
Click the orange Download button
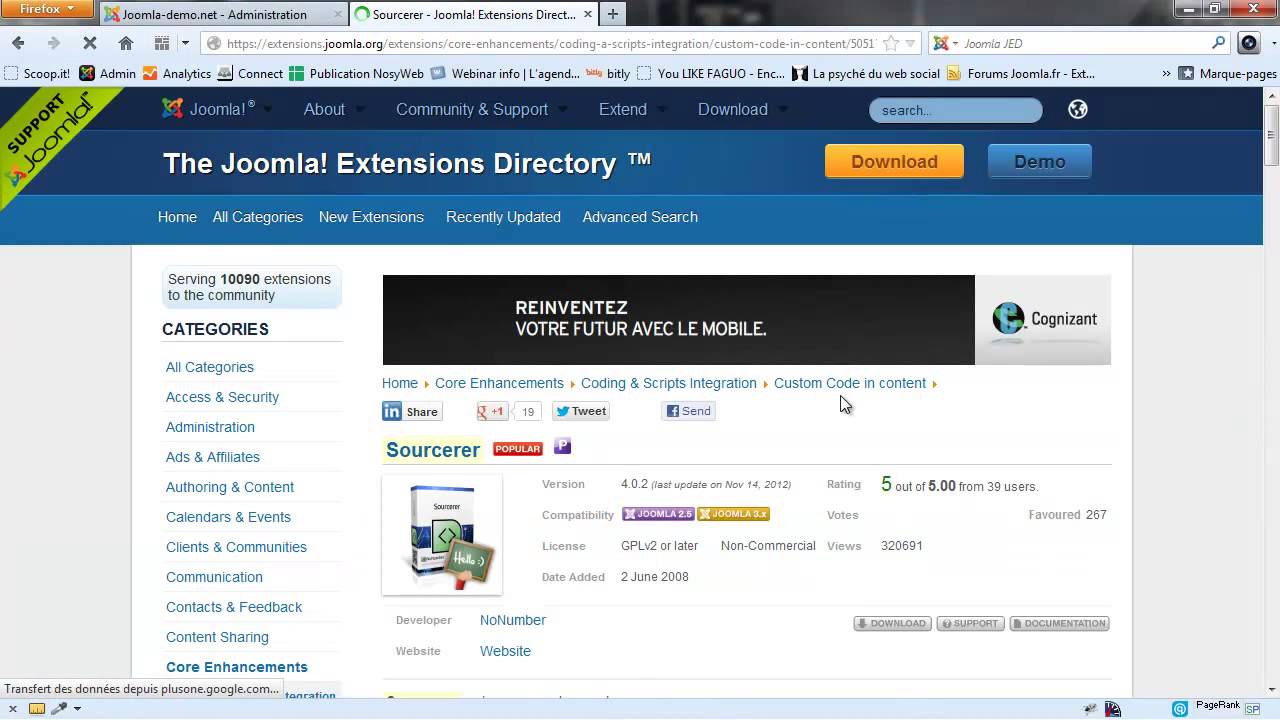pos(894,162)
